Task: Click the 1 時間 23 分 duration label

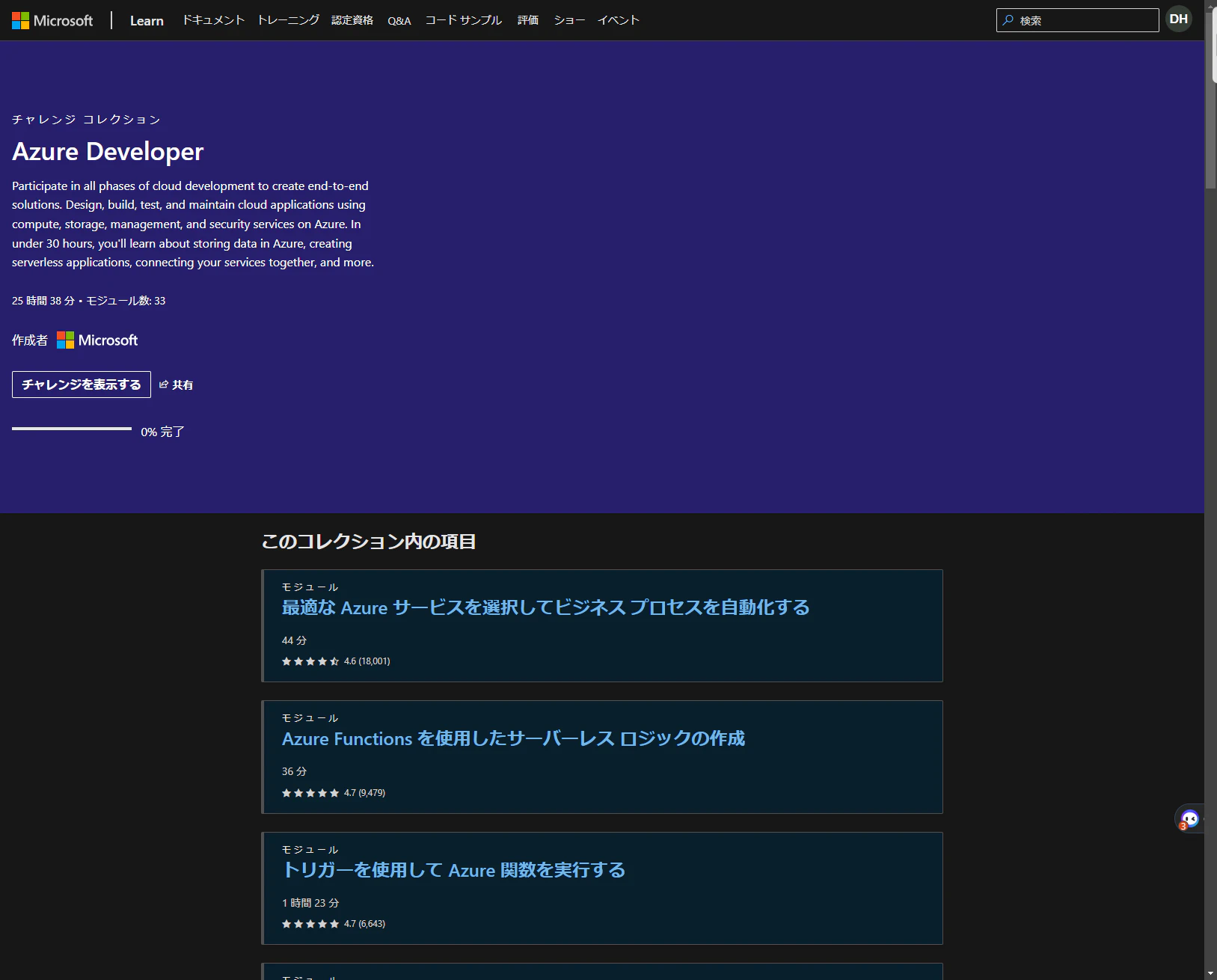Action: (310, 903)
